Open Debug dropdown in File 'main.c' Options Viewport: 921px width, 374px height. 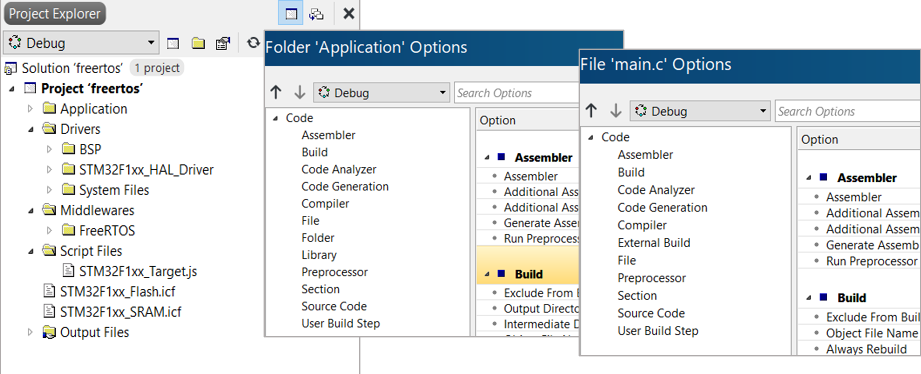tap(700, 111)
